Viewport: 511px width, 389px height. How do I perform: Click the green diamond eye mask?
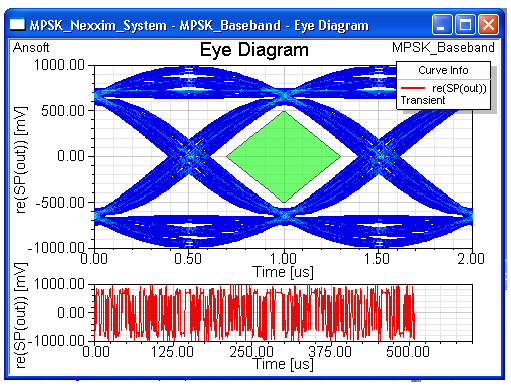(284, 157)
